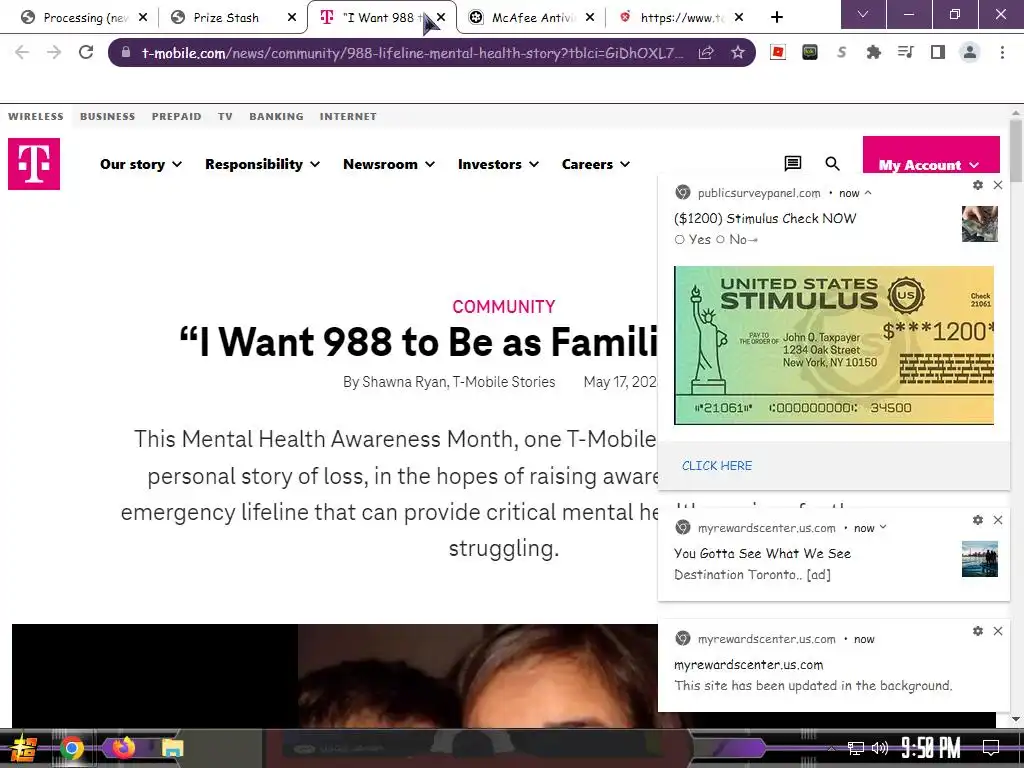Open the Extensions puzzle icon

click(873, 52)
